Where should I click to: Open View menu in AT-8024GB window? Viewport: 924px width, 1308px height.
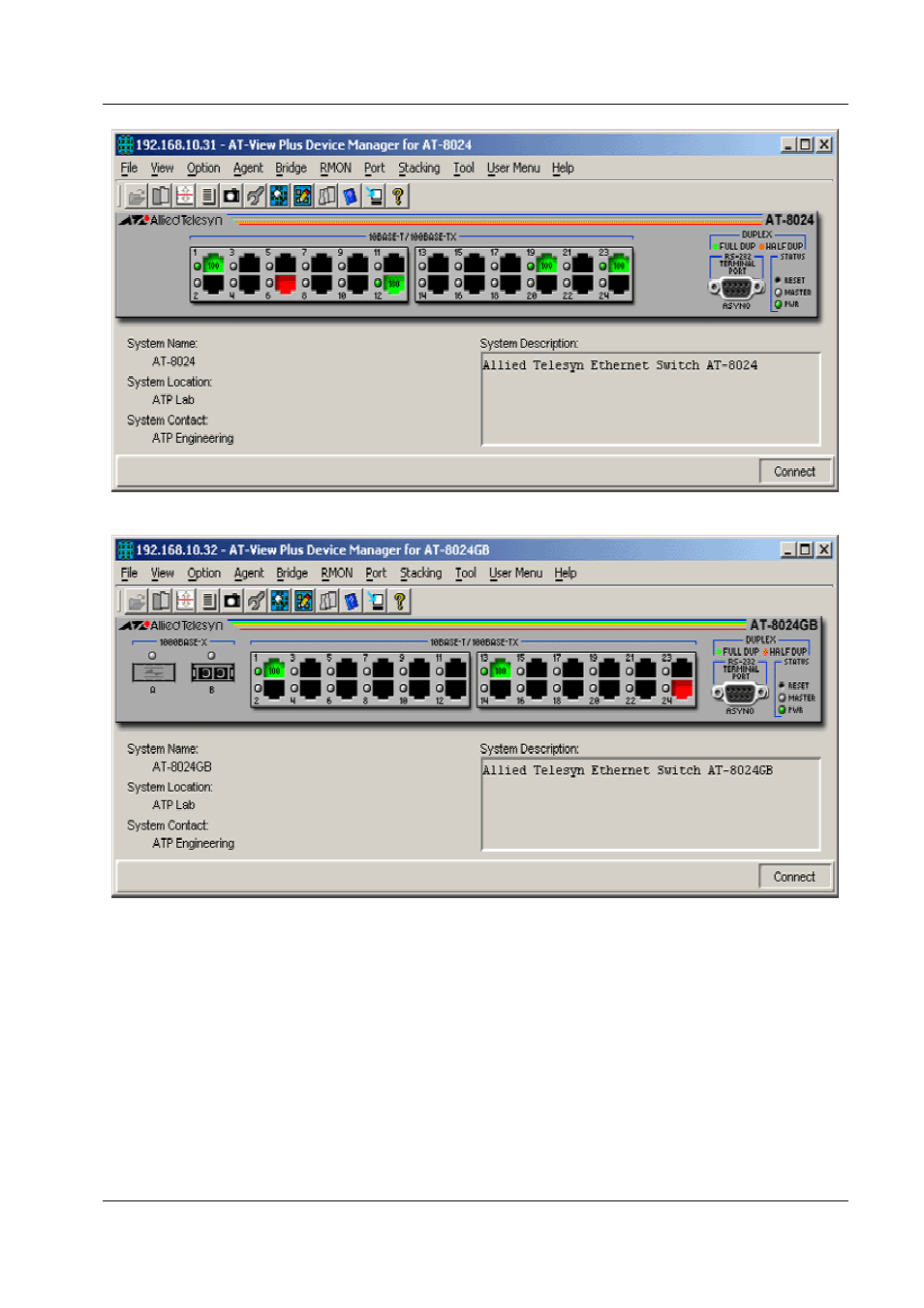(x=163, y=574)
